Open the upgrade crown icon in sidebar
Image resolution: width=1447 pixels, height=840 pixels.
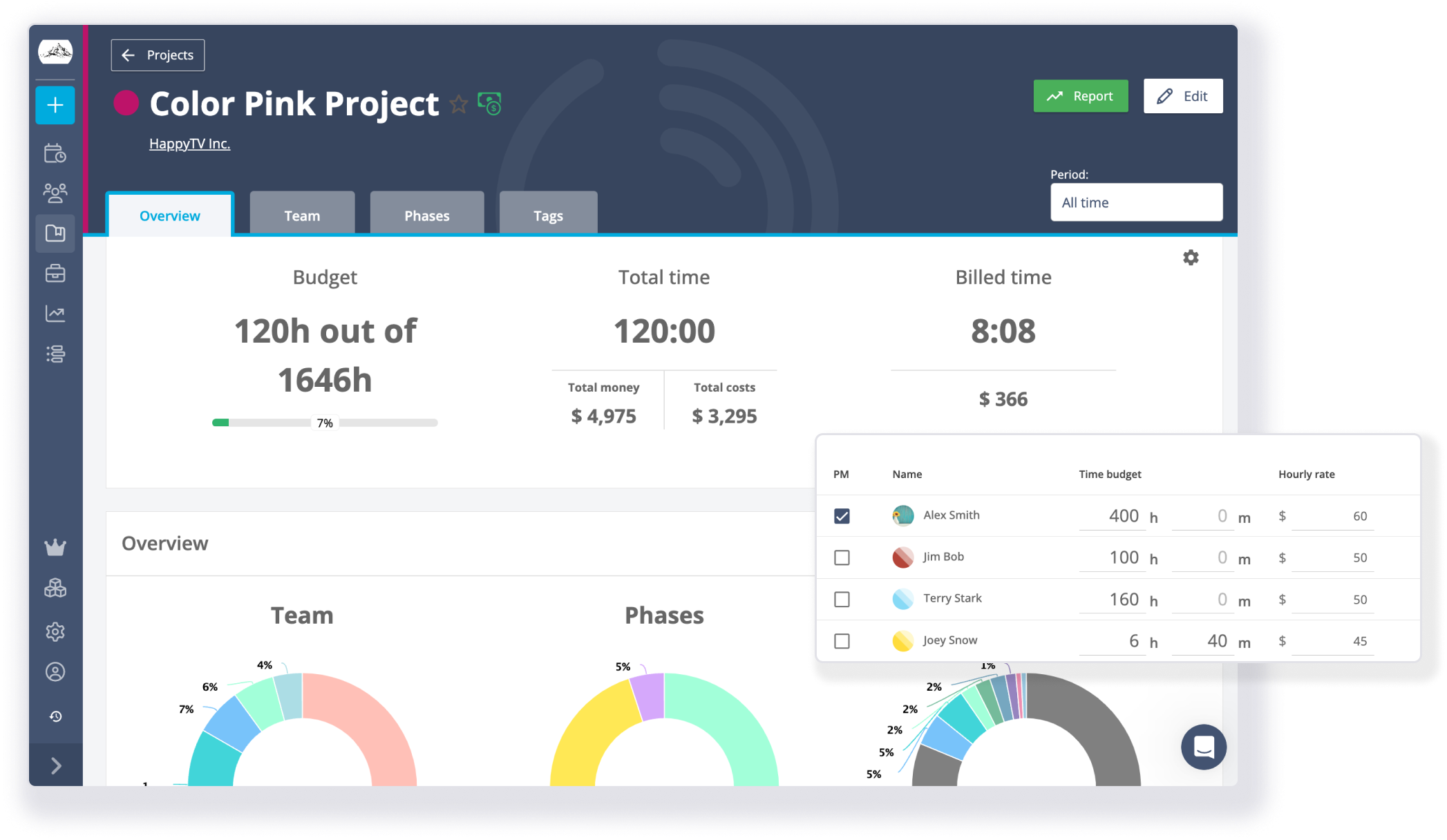coord(55,546)
